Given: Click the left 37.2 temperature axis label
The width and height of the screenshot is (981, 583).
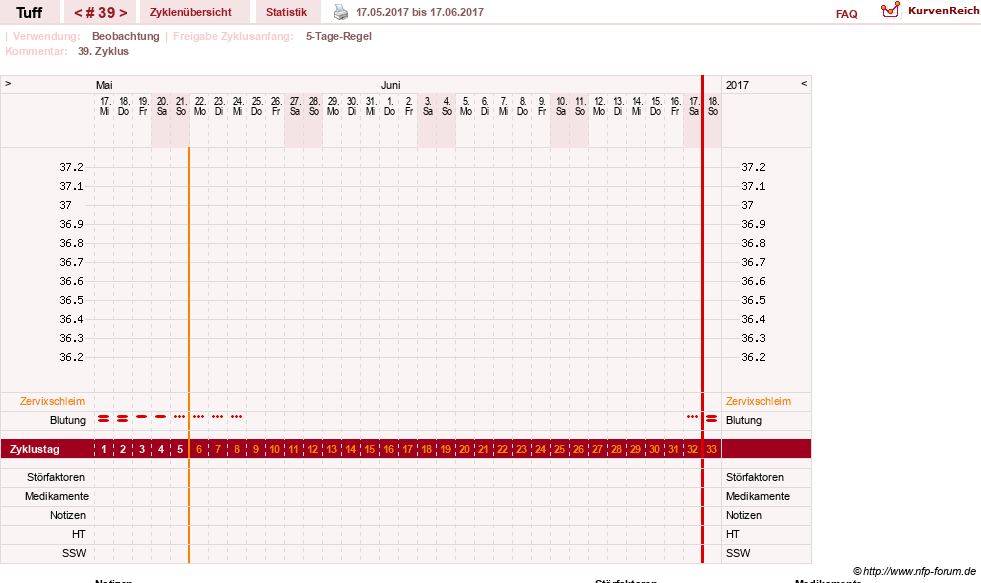Looking at the screenshot, I should [x=71, y=167].
